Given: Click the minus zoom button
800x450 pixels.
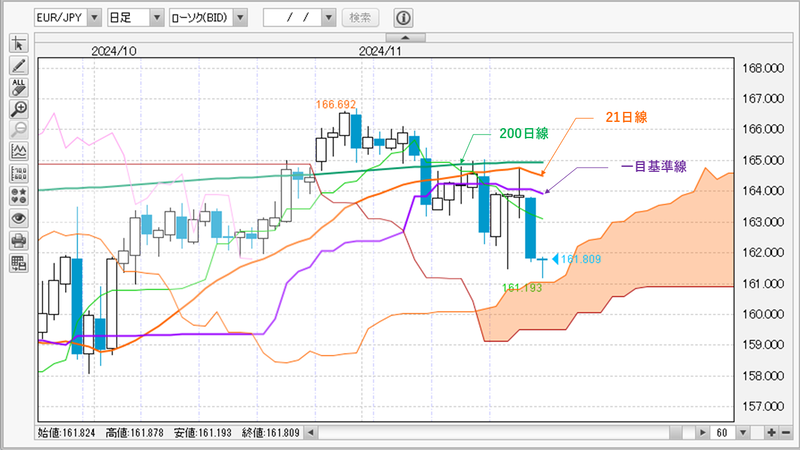Looking at the screenshot, I should pyautogui.click(x=785, y=433).
